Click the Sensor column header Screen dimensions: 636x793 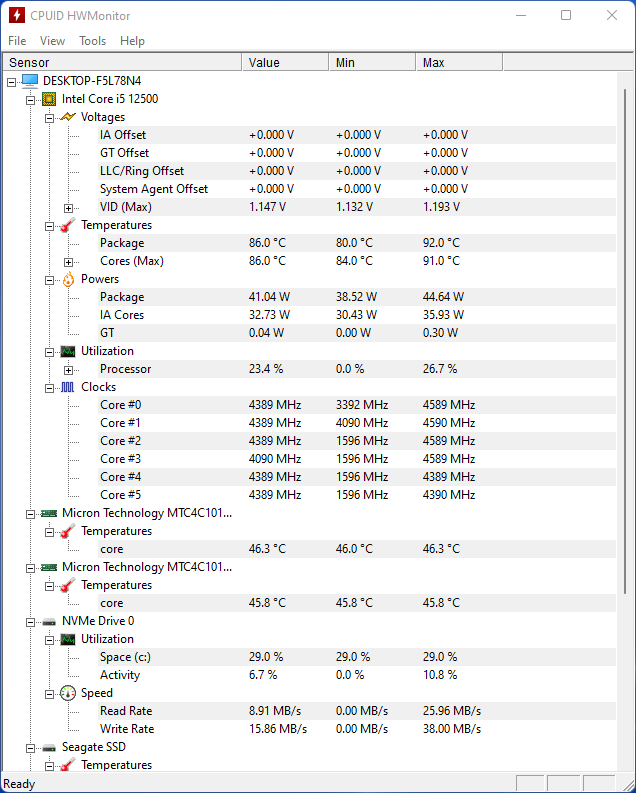(122, 63)
